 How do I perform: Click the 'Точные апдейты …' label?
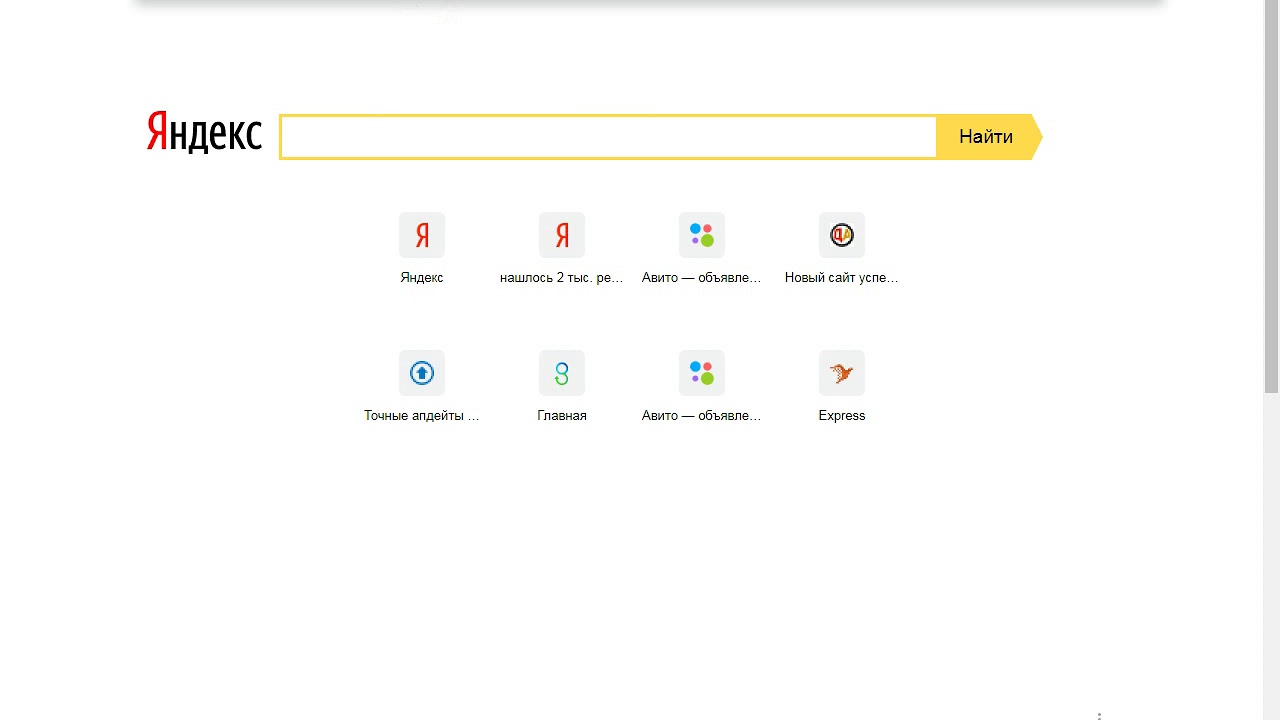(422, 416)
